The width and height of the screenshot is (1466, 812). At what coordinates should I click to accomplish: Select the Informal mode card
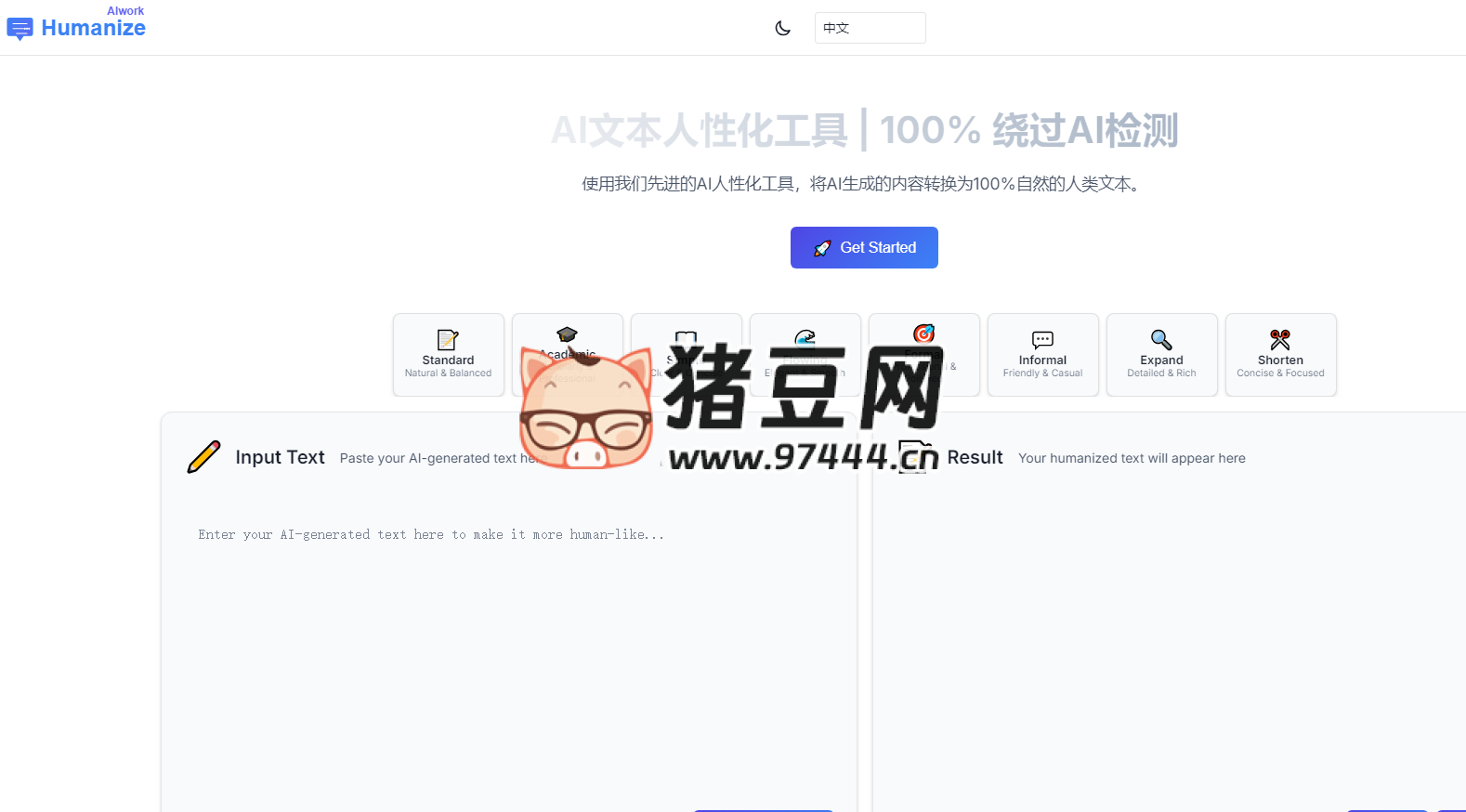pos(1043,355)
